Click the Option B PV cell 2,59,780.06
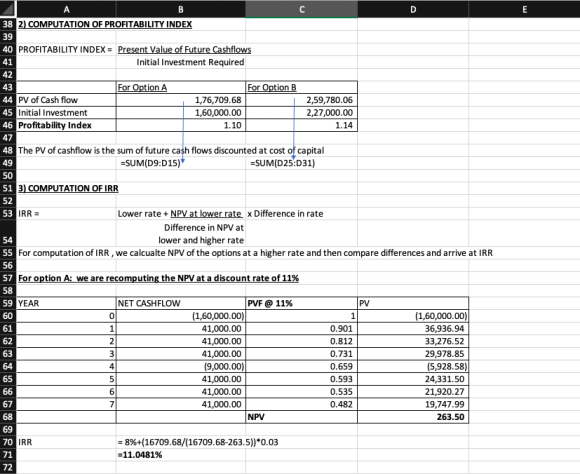Viewport: 580px width, 474px height. click(x=301, y=100)
